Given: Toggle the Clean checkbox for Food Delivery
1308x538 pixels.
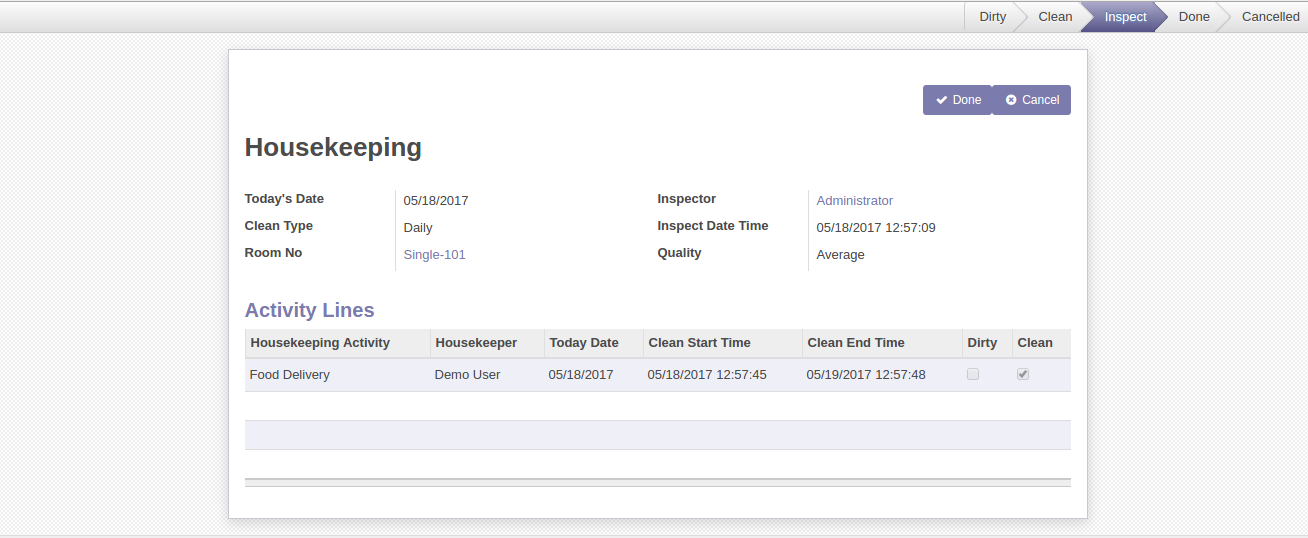Looking at the screenshot, I should coord(1023,374).
